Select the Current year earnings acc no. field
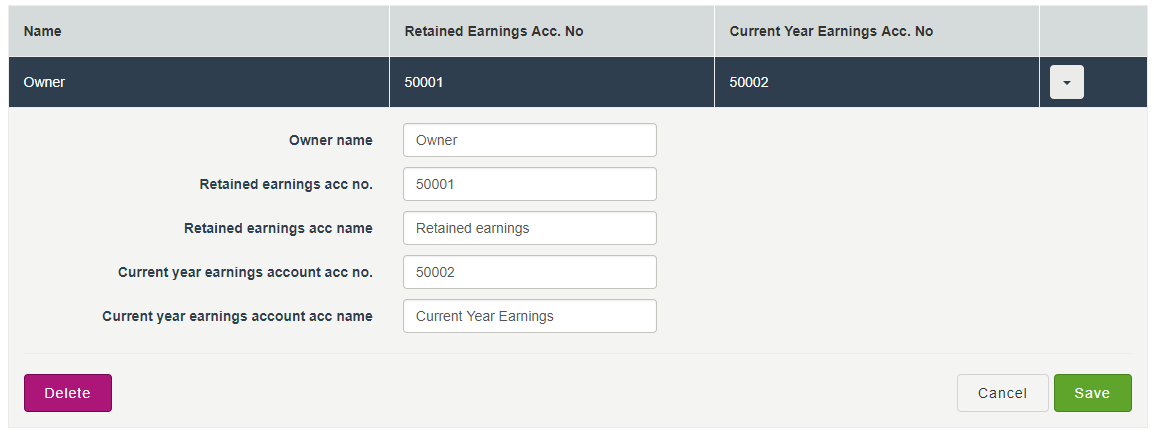Image resolution: width=1154 pixels, height=436 pixels. click(x=529, y=272)
